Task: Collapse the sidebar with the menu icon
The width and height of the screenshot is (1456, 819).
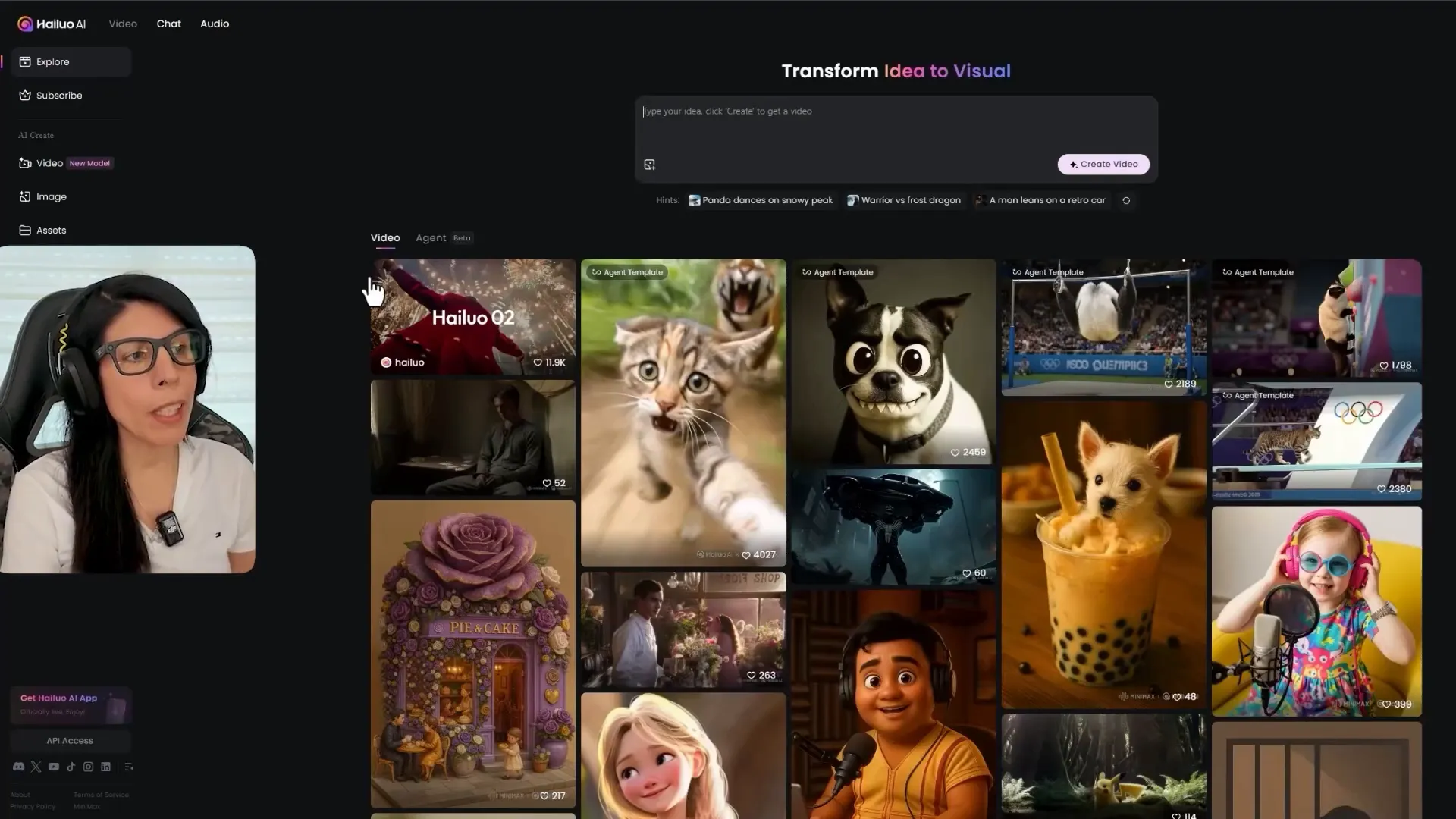Action: tap(129, 767)
